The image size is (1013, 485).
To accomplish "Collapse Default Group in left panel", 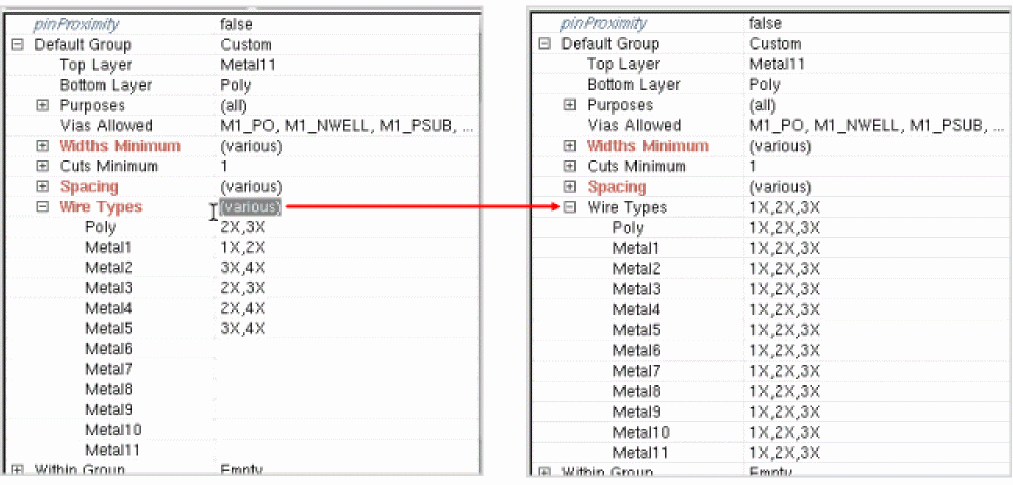I will point(17,45).
